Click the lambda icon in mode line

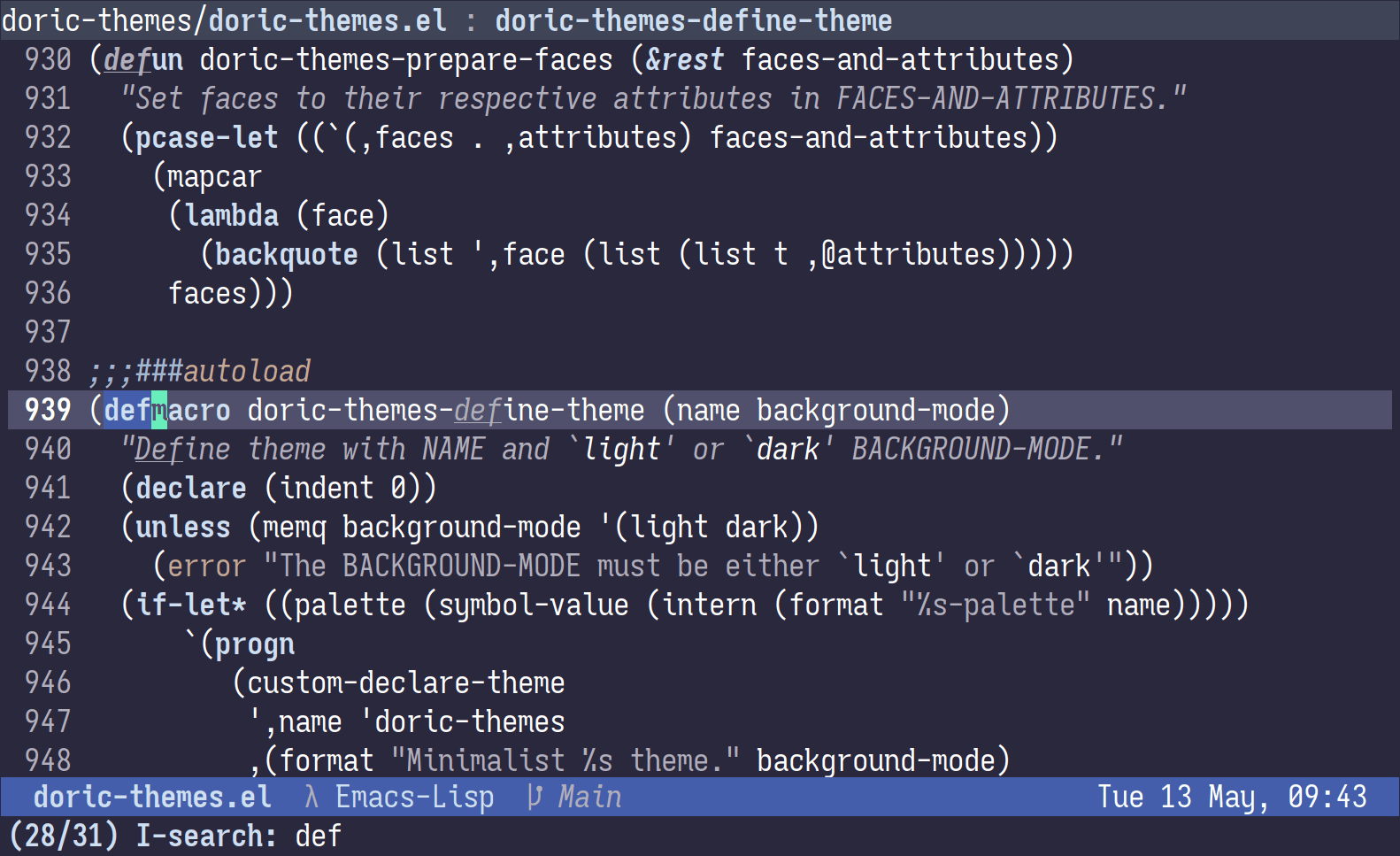pyautogui.click(x=311, y=798)
